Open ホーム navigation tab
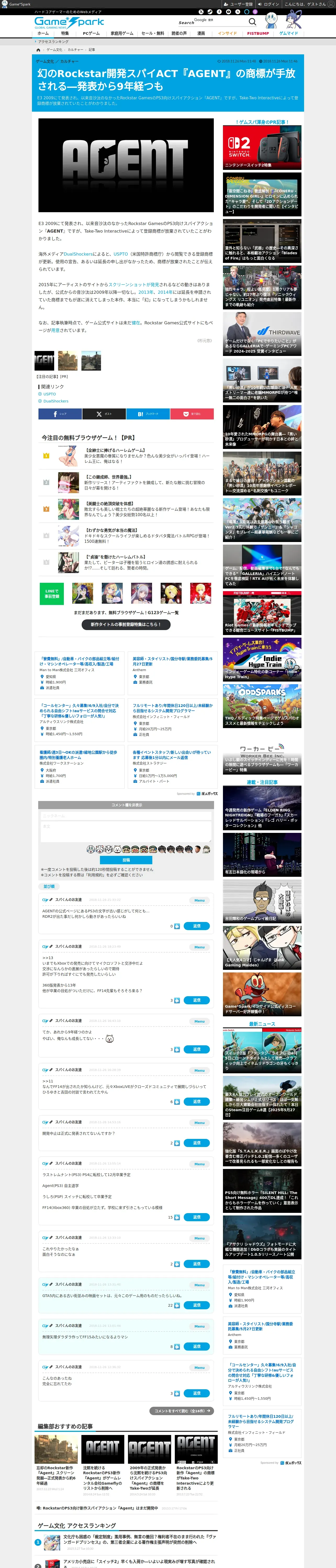336x1568 pixels. tap(43, 33)
